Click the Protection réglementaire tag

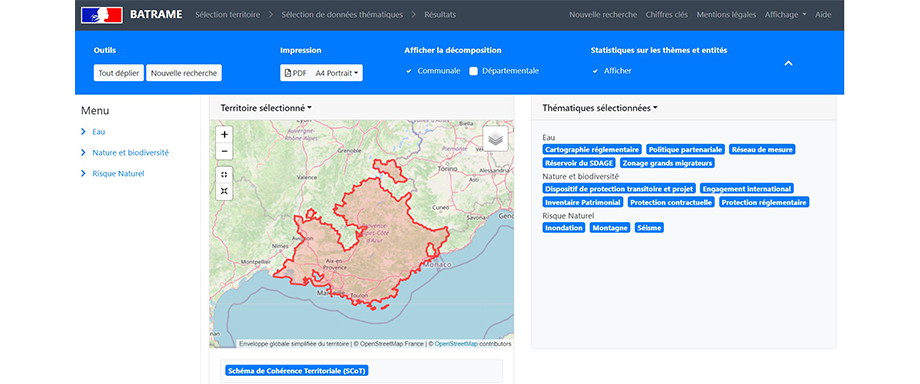765,203
